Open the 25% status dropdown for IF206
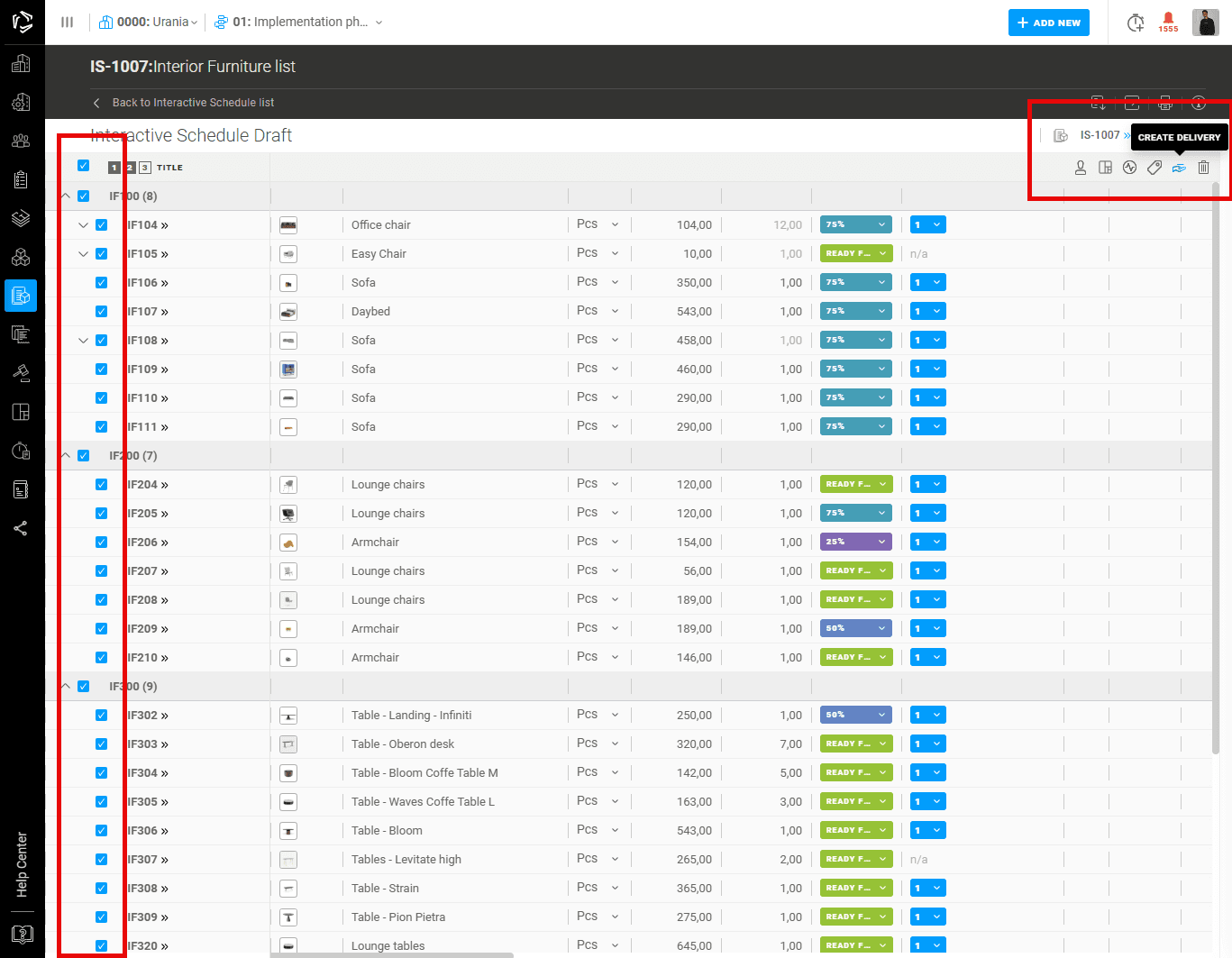 click(x=856, y=543)
